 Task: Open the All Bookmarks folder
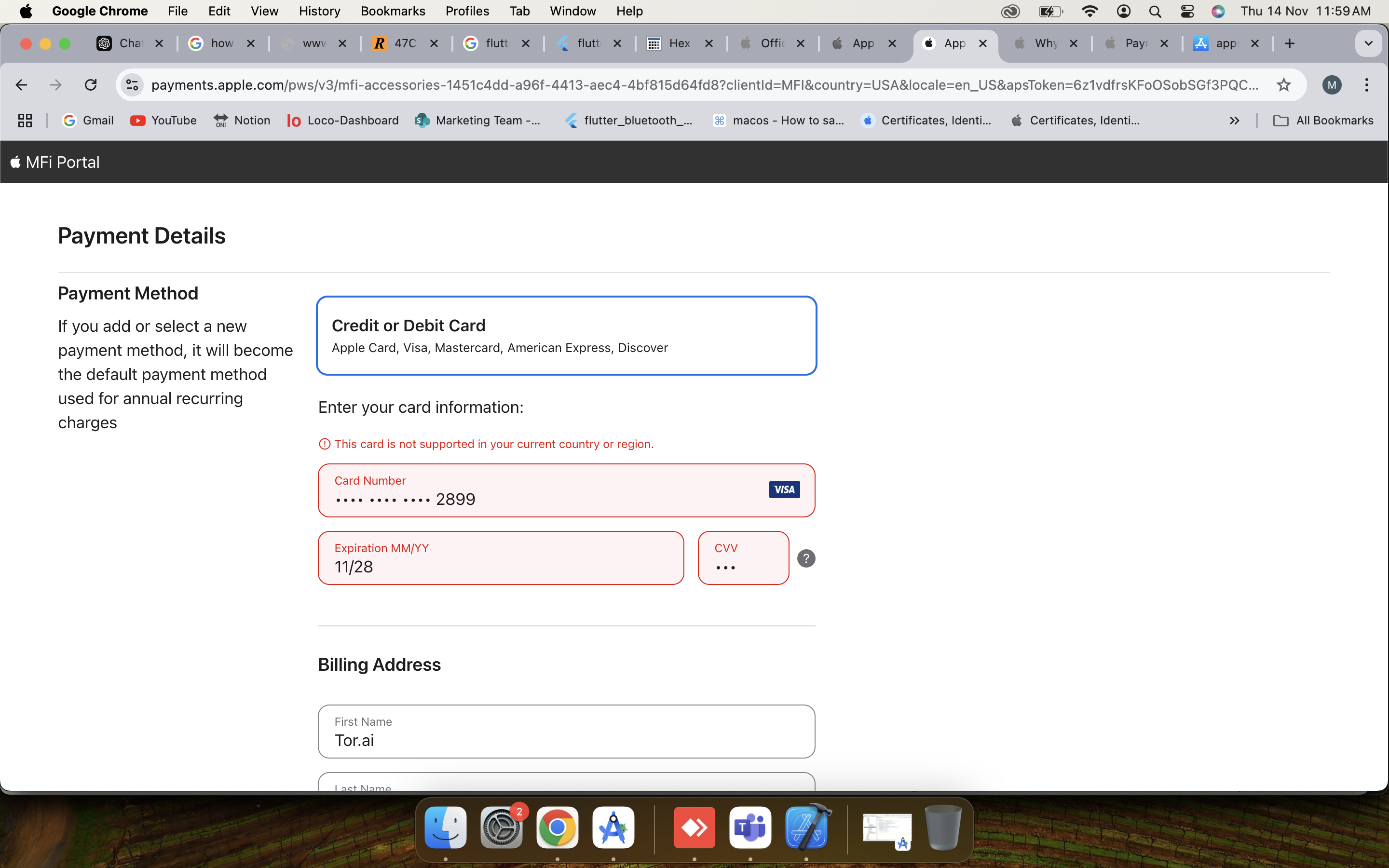pos(1323,121)
